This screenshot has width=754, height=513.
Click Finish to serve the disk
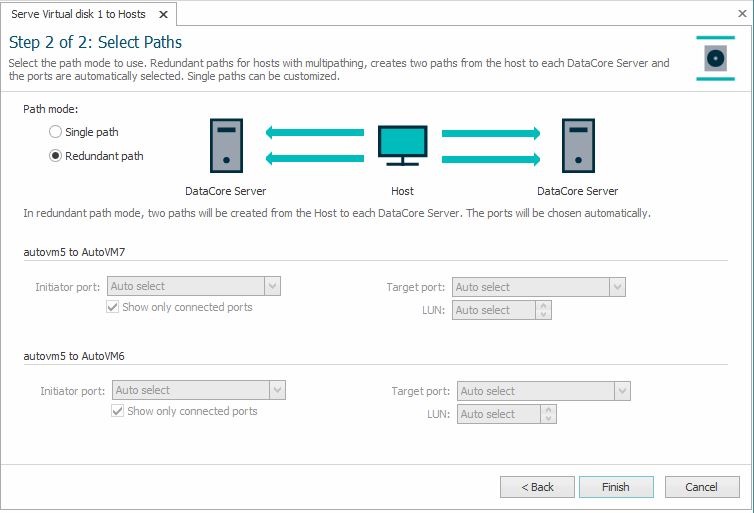[616, 487]
